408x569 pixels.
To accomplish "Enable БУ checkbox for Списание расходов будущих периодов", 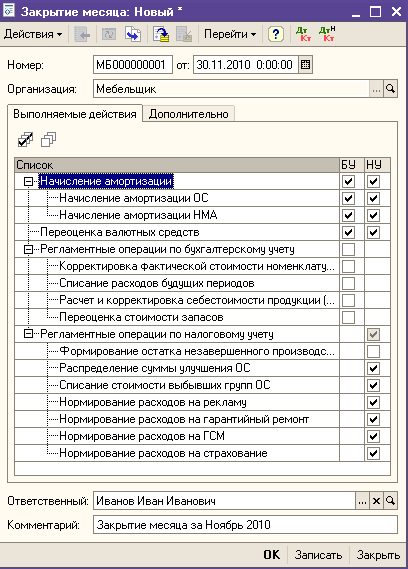I will (x=348, y=283).
